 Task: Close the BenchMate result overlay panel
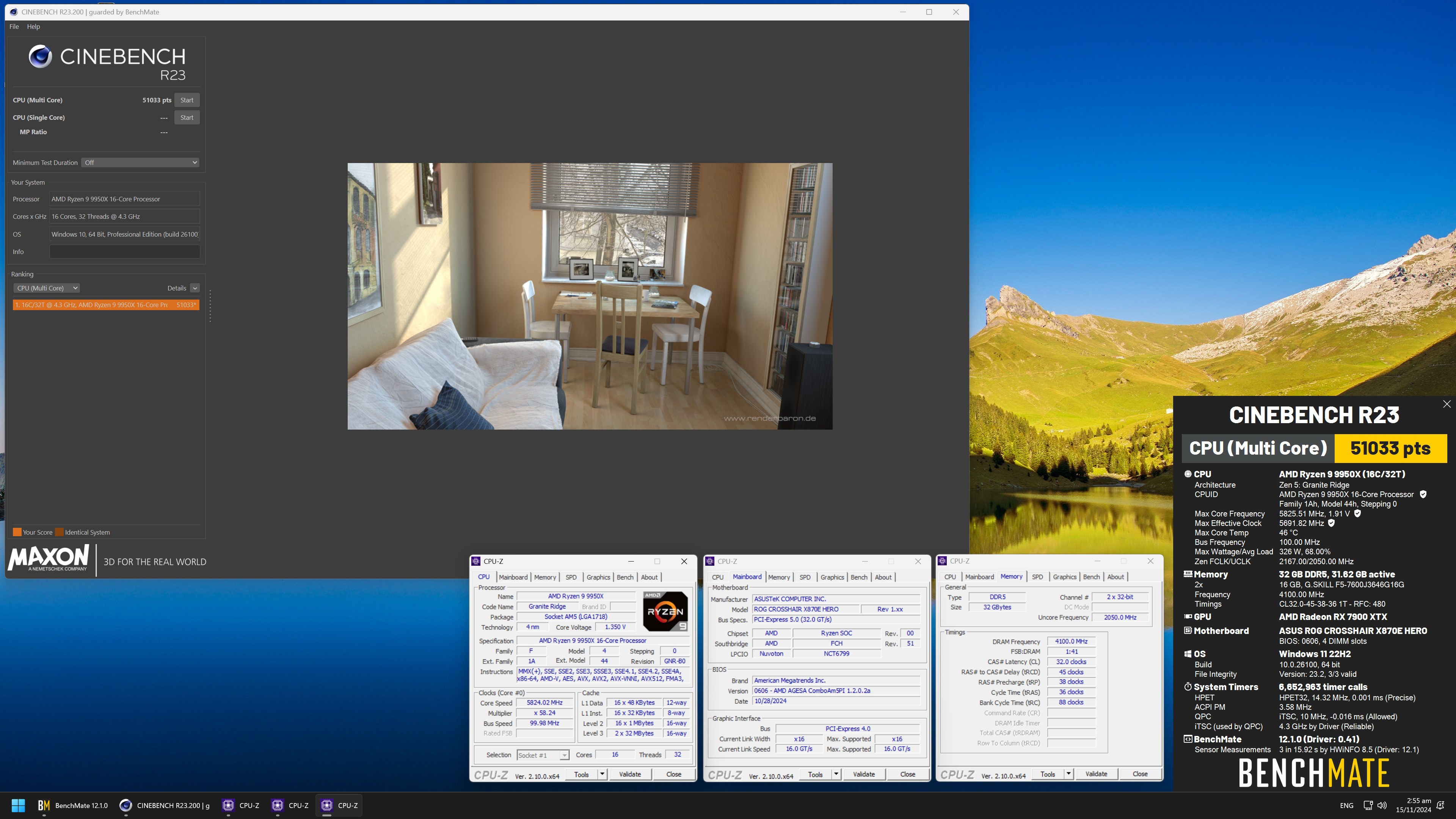(1447, 404)
